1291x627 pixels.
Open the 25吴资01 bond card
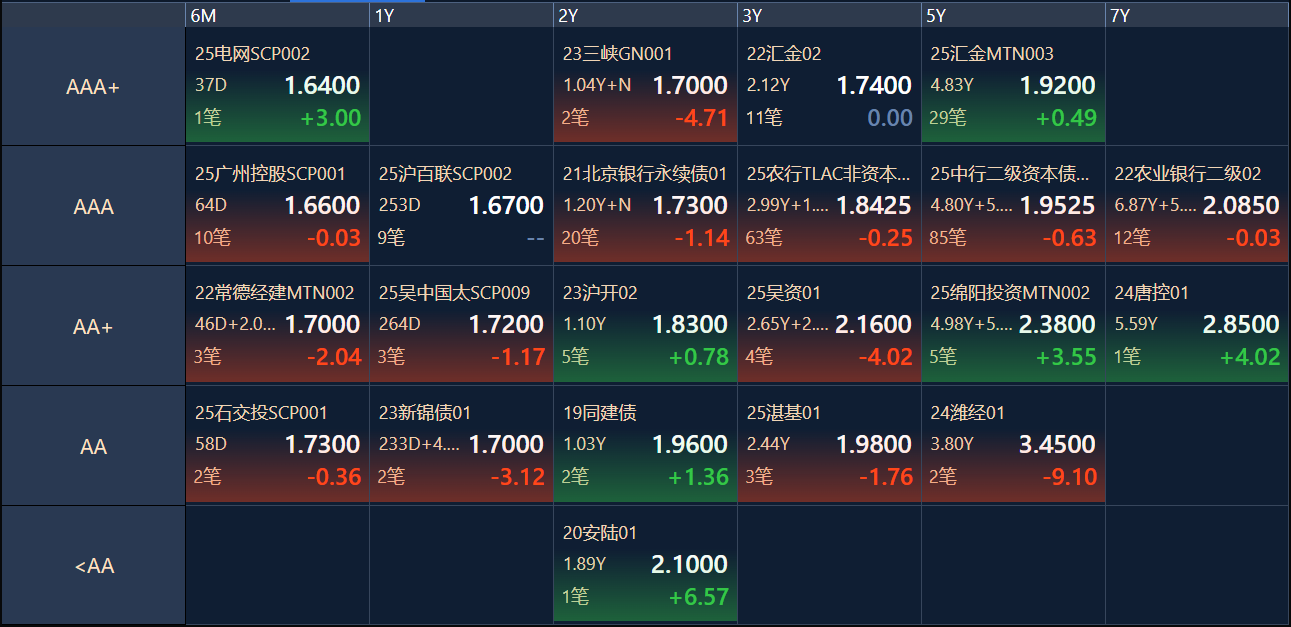(x=829, y=326)
